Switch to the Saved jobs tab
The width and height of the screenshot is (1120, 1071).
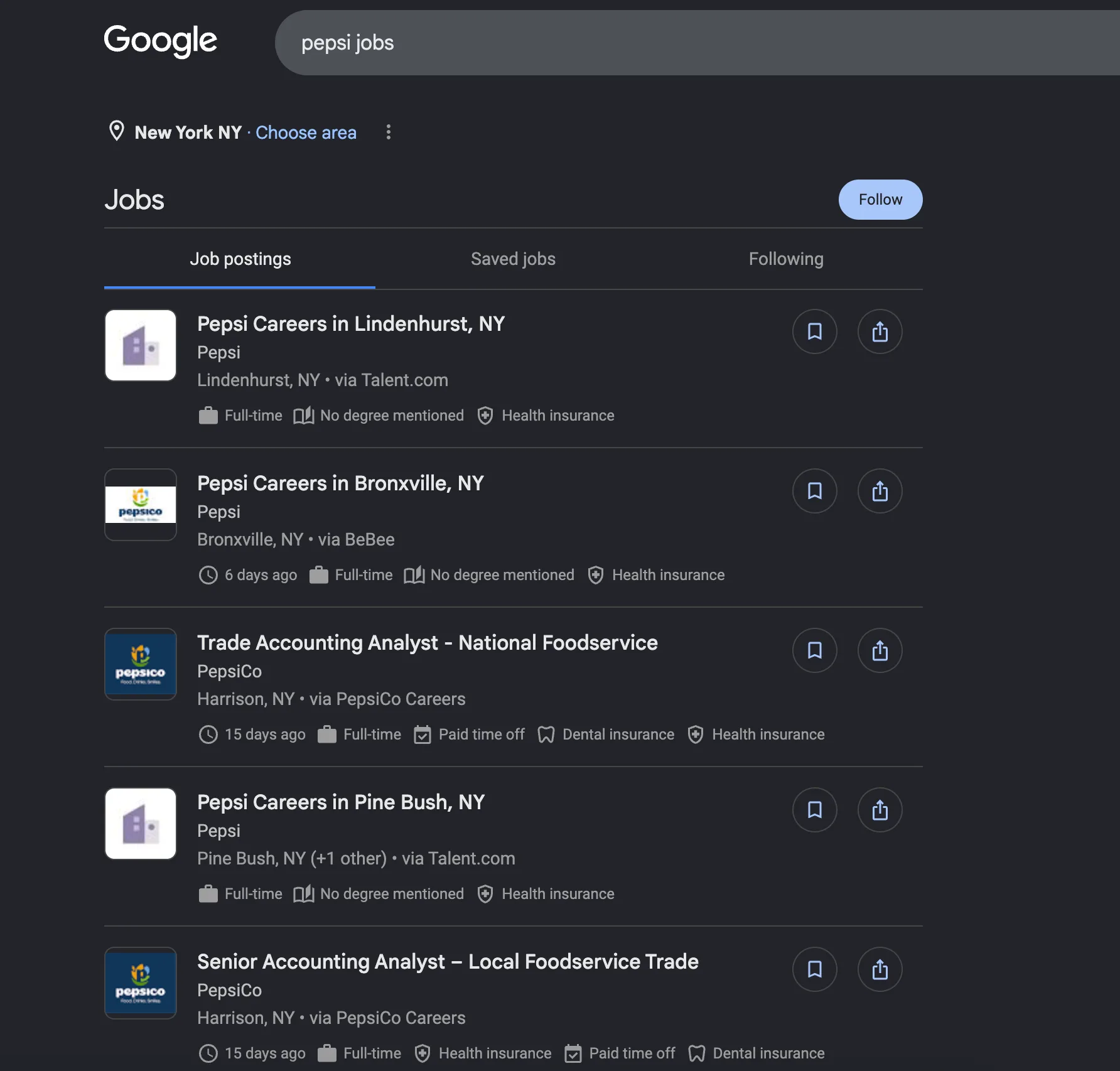pos(513,259)
